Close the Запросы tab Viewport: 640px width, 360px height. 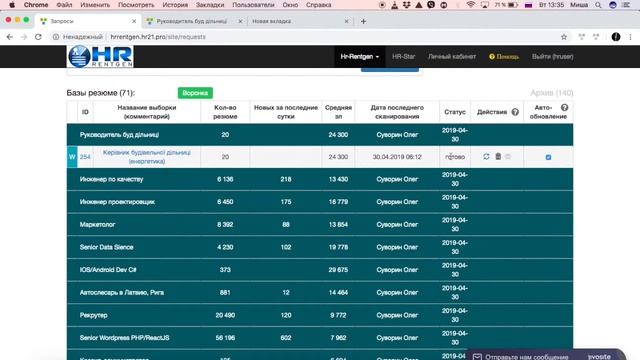click(x=134, y=21)
